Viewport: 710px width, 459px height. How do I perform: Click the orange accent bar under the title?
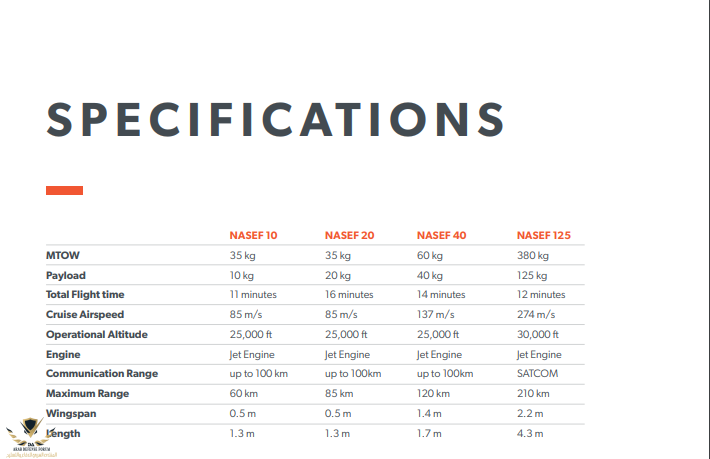click(x=64, y=191)
